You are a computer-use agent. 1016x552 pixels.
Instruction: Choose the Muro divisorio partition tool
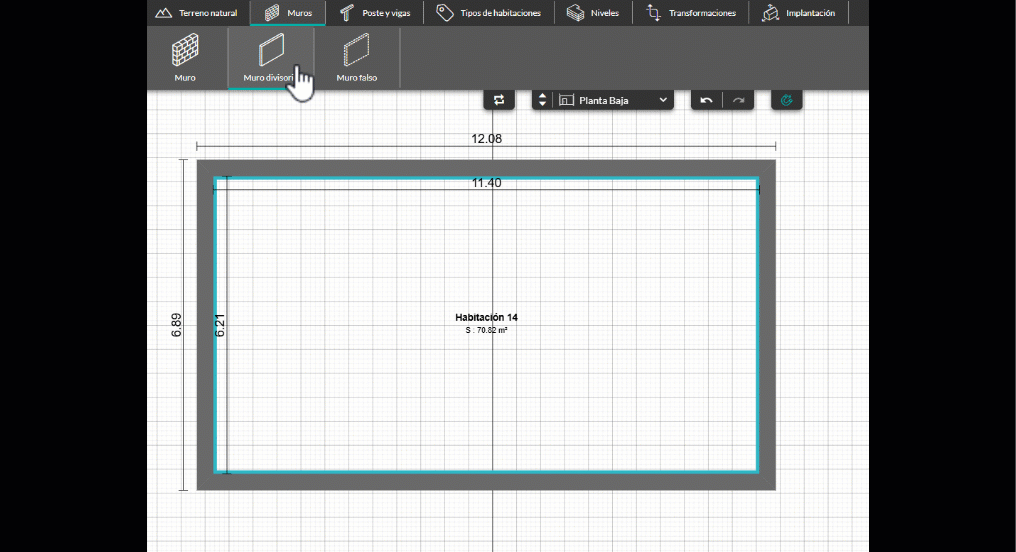coord(270,57)
